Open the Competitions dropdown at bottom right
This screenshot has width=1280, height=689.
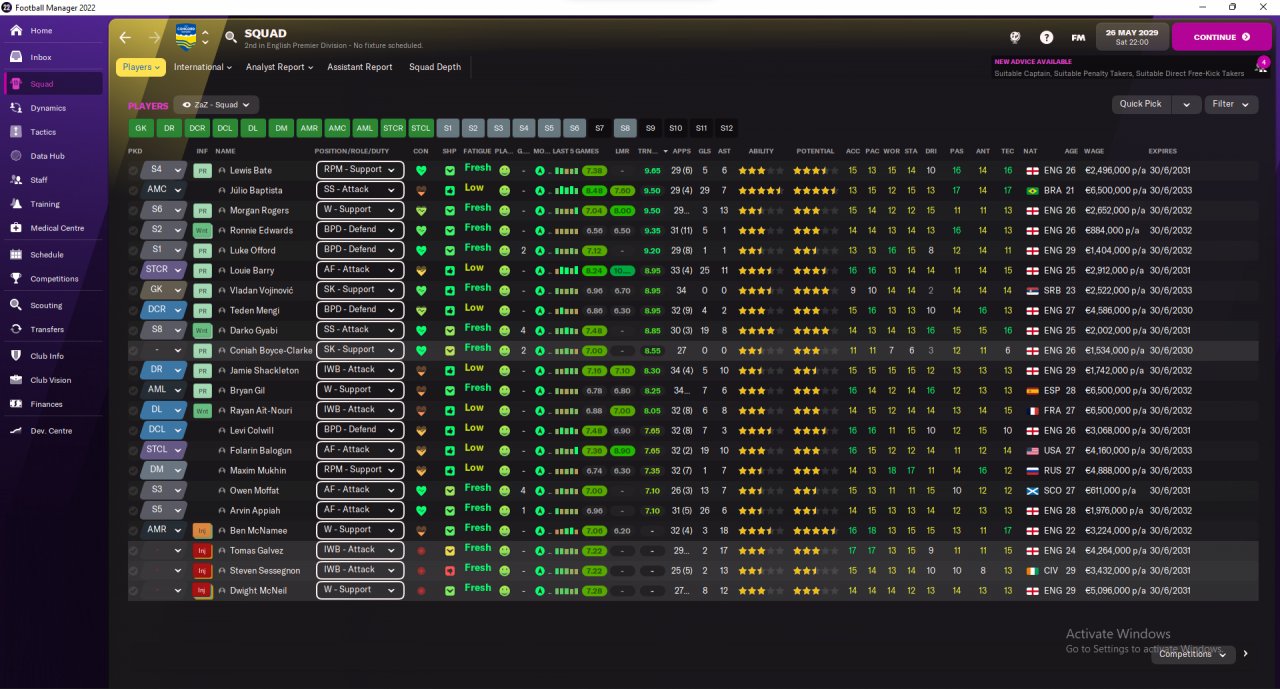click(x=1192, y=654)
